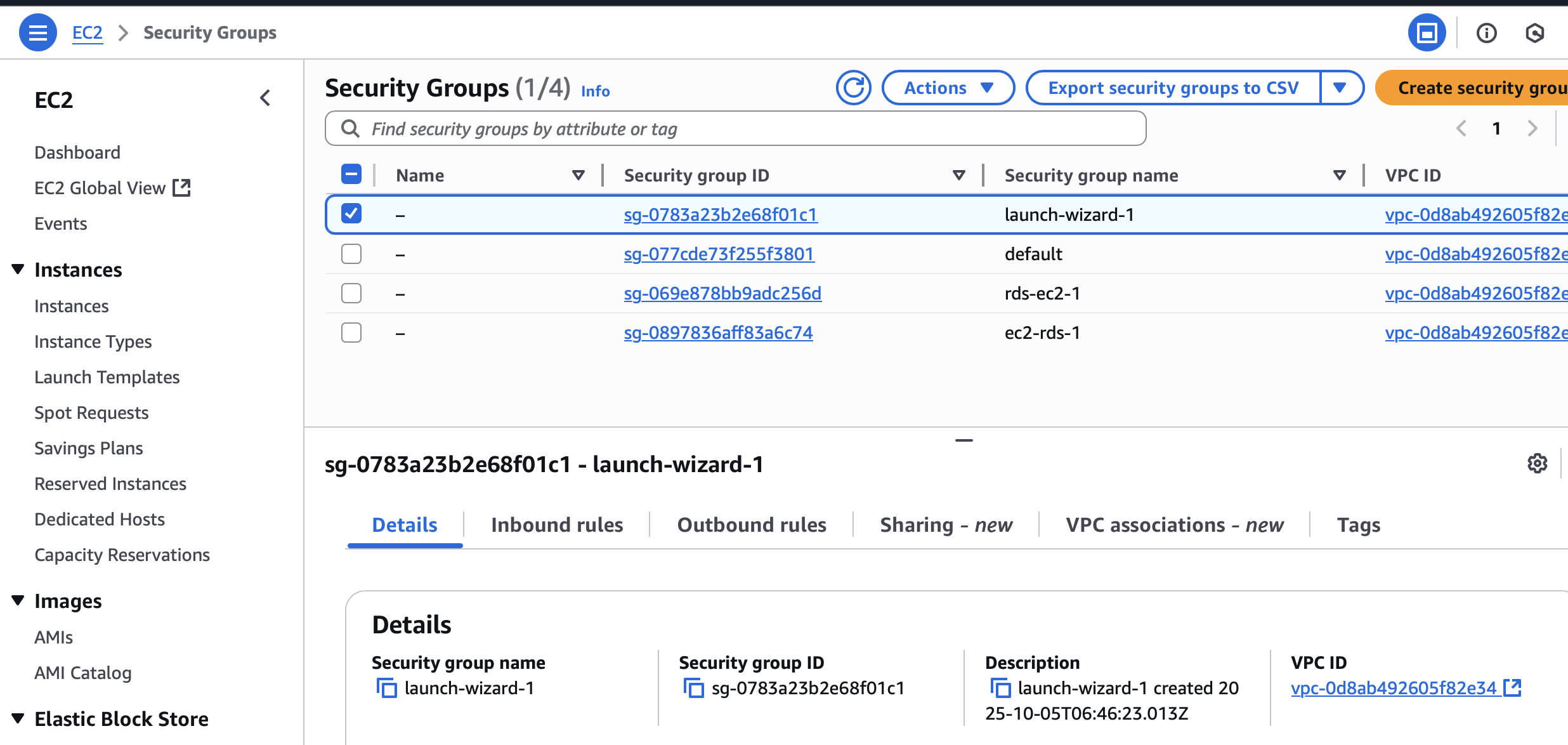The width and height of the screenshot is (1568, 745).
Task: Uncheck the launch-wizard-1 row checkbox
Action: pos(351,214)
